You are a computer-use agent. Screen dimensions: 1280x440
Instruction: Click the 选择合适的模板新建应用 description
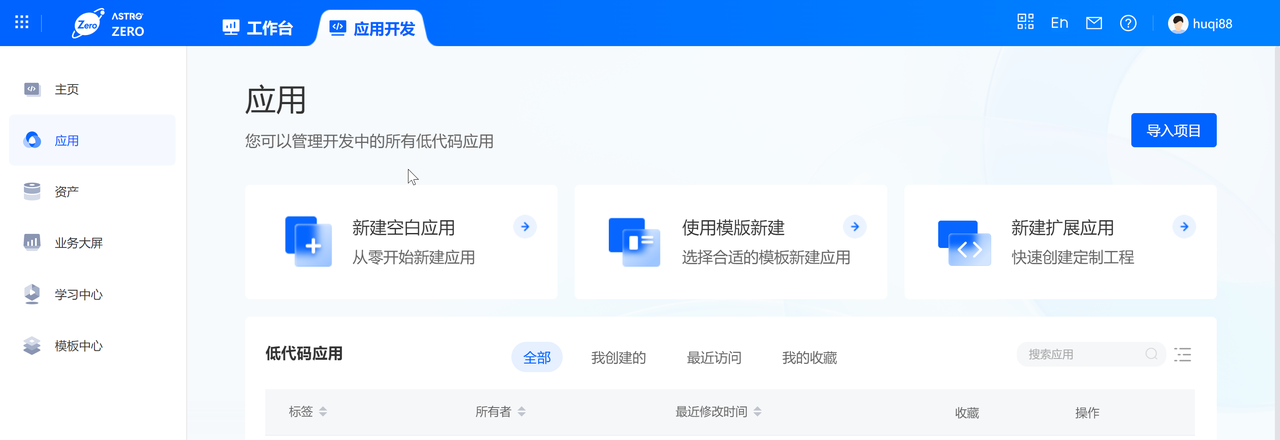coord(766,257)
